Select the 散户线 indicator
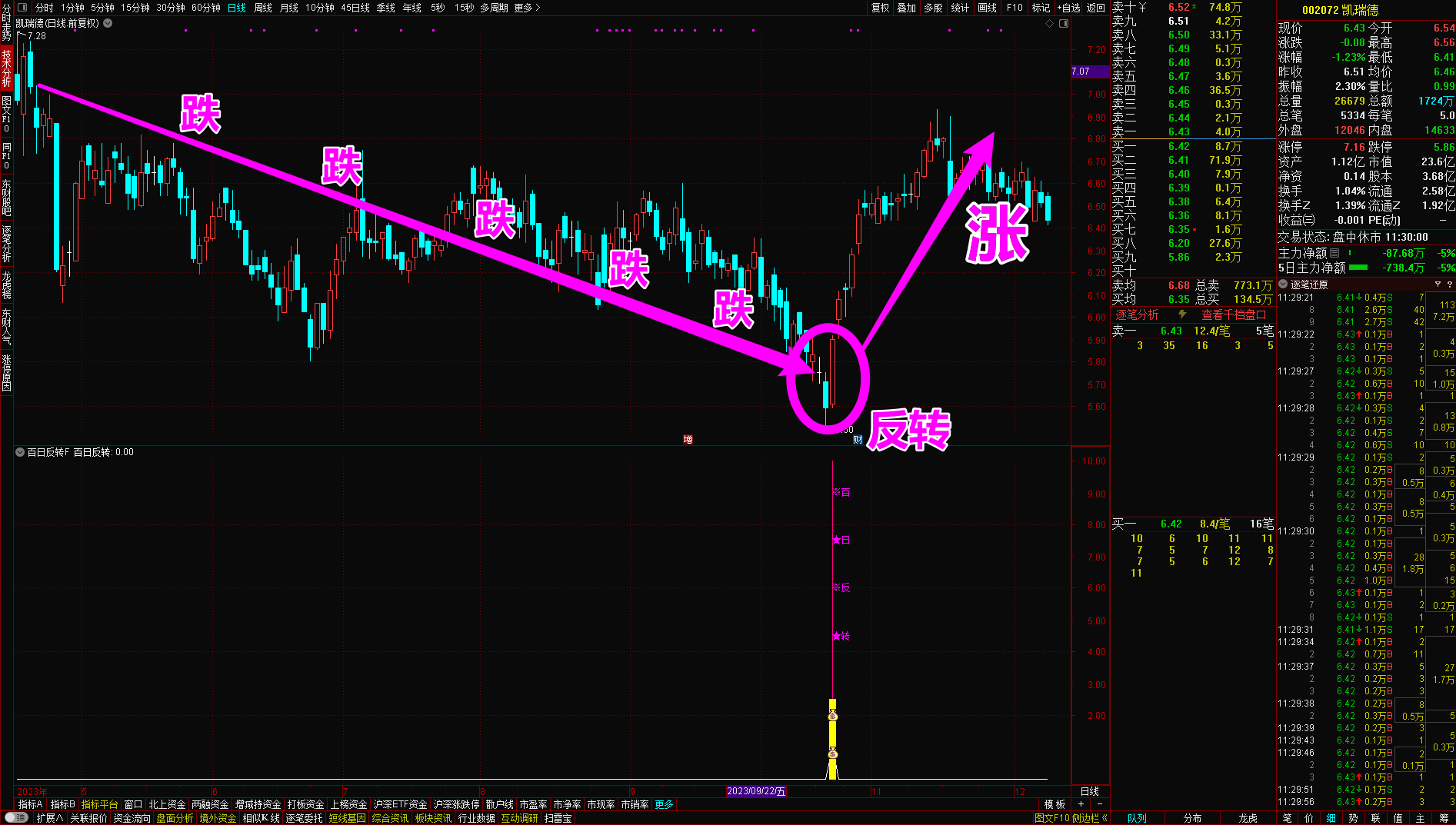 point(499,804)
